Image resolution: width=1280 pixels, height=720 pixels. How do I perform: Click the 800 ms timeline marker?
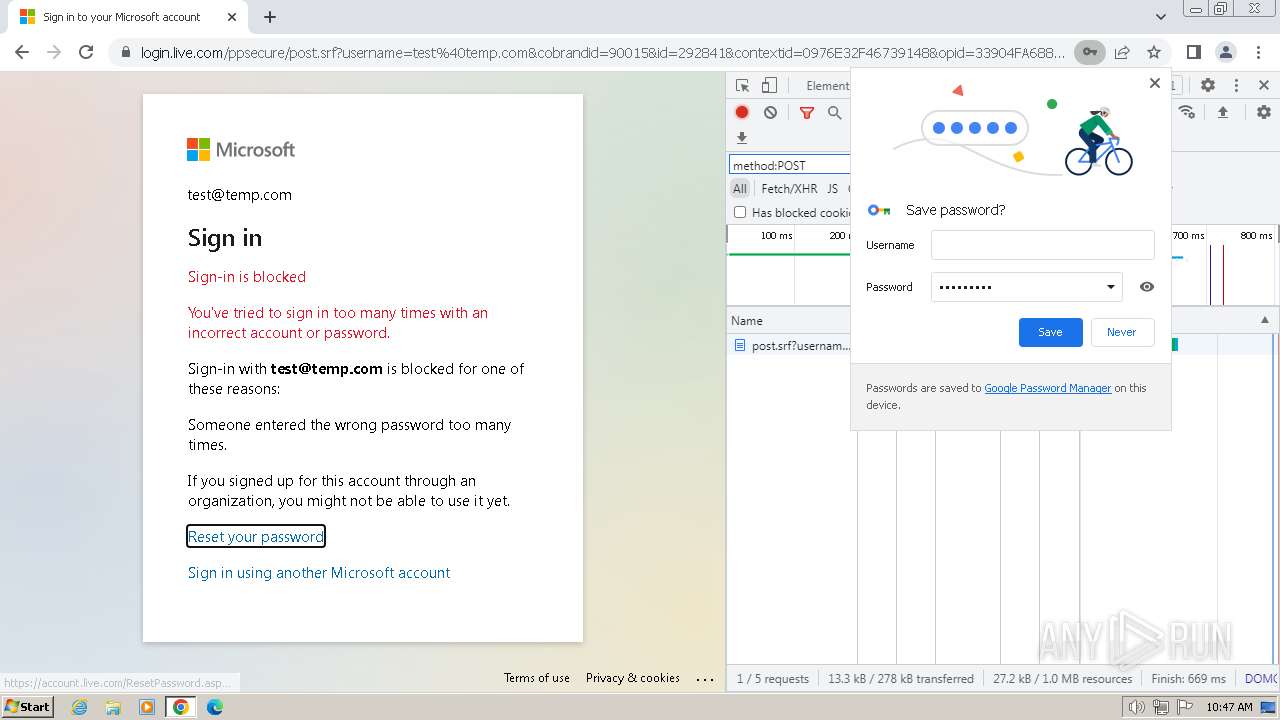pos(1256,236)
